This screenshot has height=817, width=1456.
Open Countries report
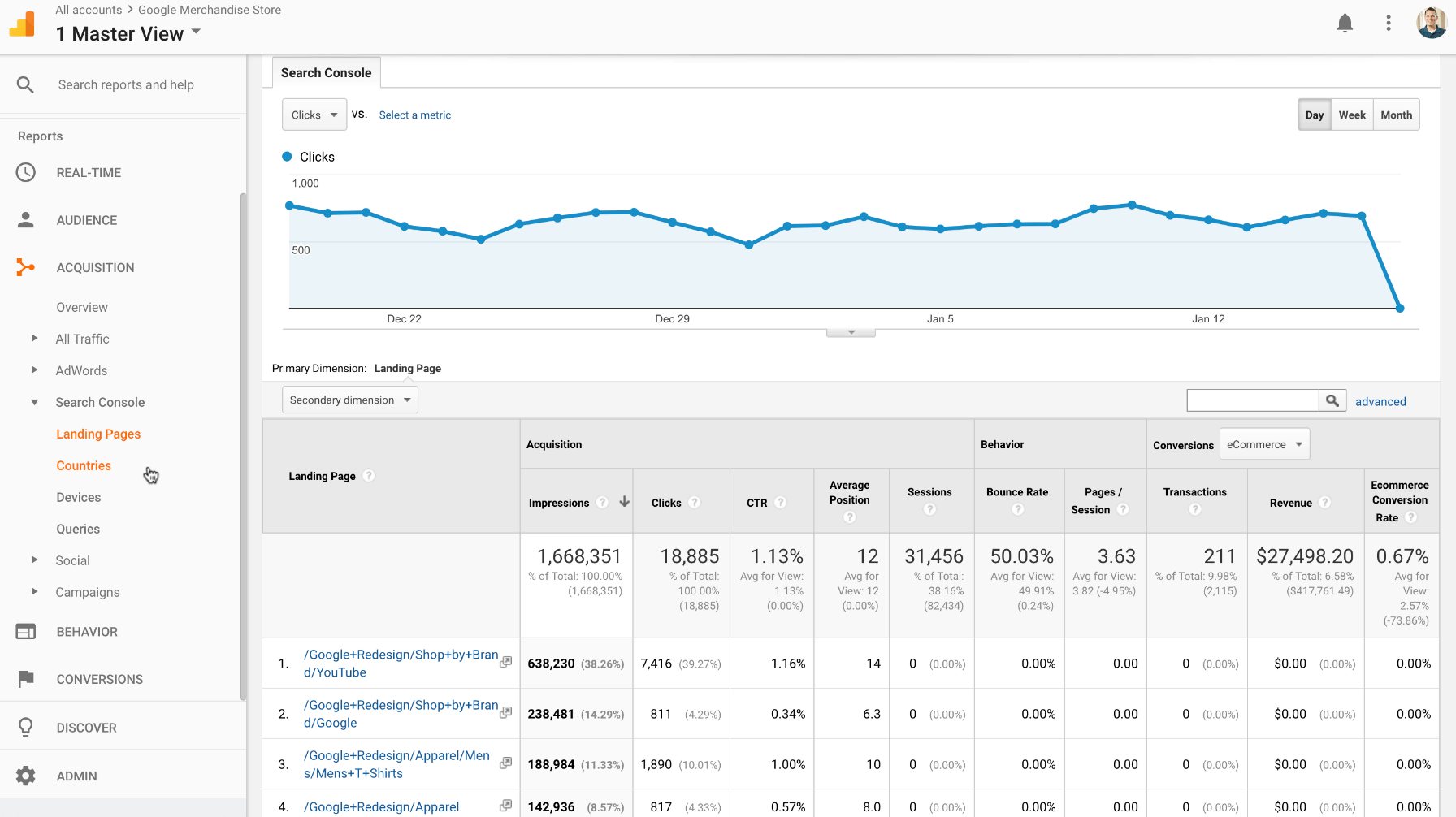(84, 465)
